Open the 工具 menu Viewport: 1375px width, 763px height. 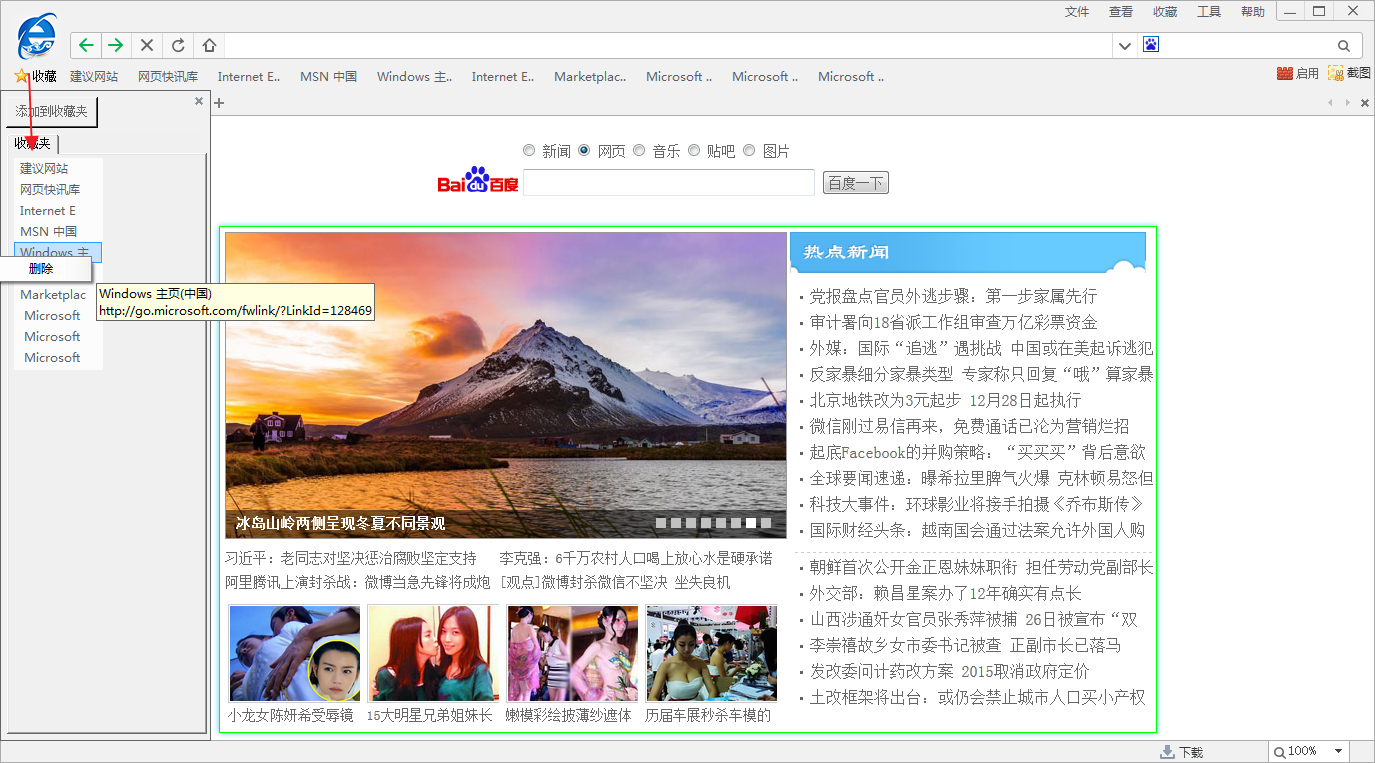(1209, 12)
